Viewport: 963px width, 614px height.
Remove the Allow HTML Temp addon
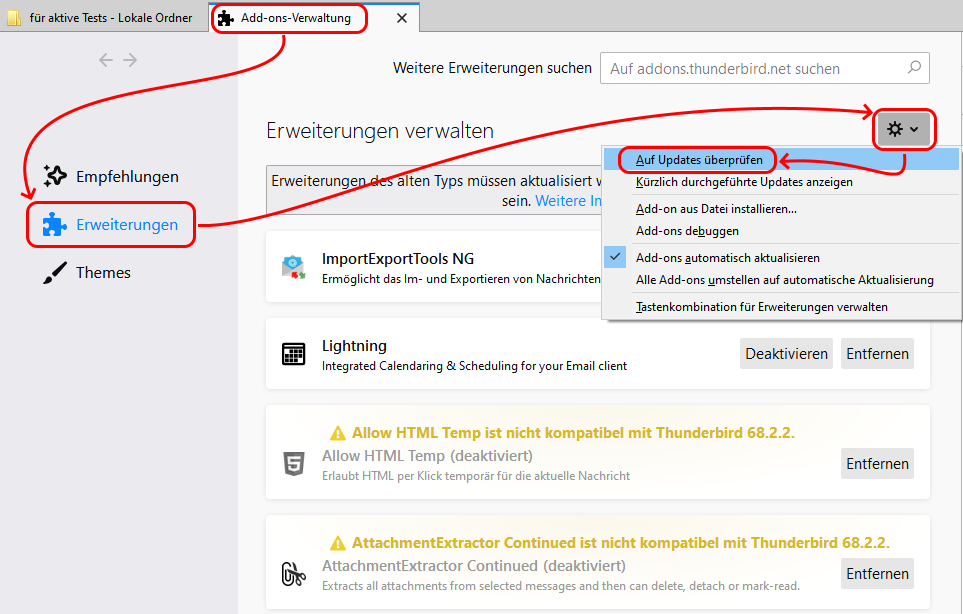point(877,464)
